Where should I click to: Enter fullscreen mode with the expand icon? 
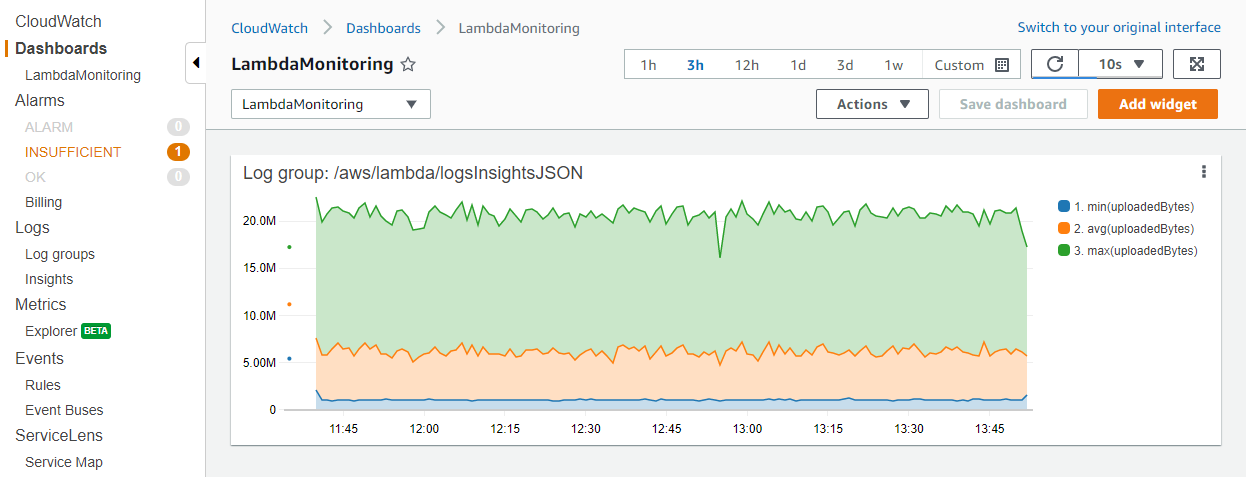click(1196, 64)
